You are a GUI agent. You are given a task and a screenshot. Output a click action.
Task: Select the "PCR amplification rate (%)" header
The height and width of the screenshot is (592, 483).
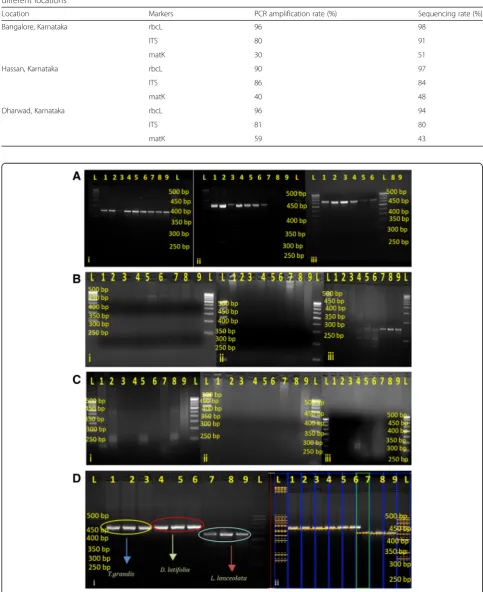295,14
